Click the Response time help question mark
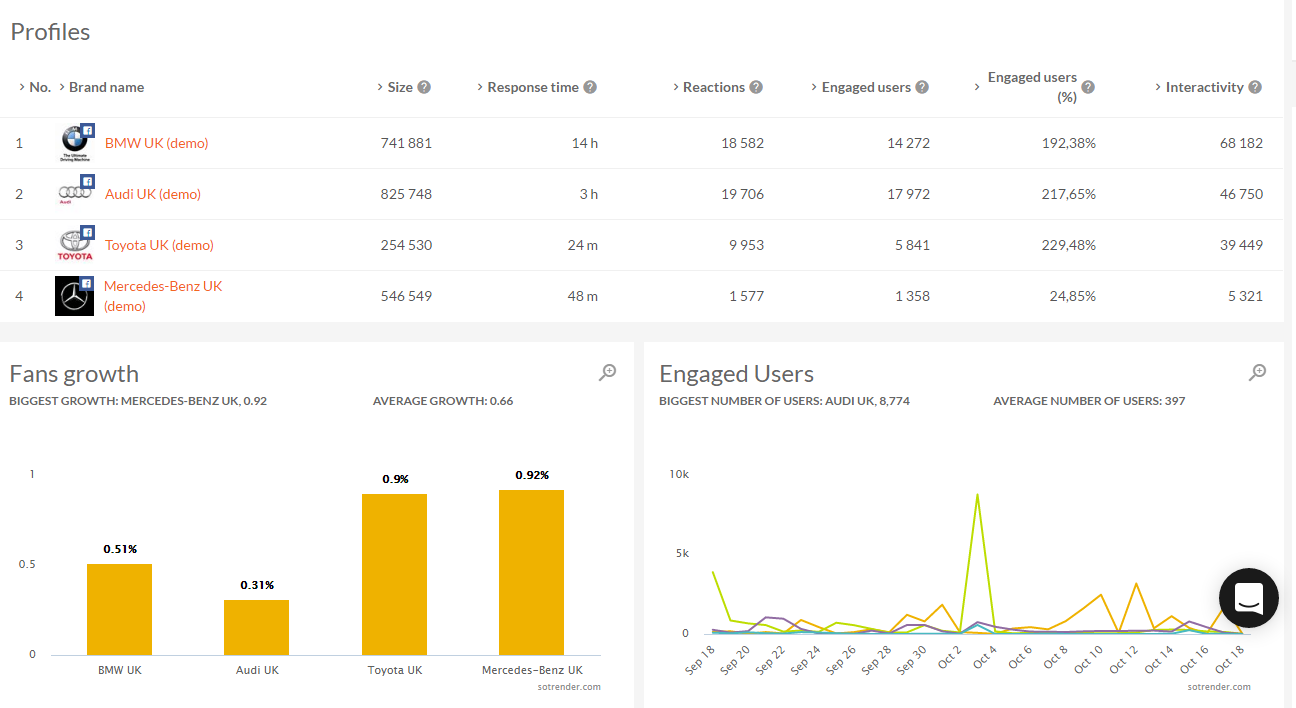Viewport: 1296px width, 708px height. pos(590,87)
